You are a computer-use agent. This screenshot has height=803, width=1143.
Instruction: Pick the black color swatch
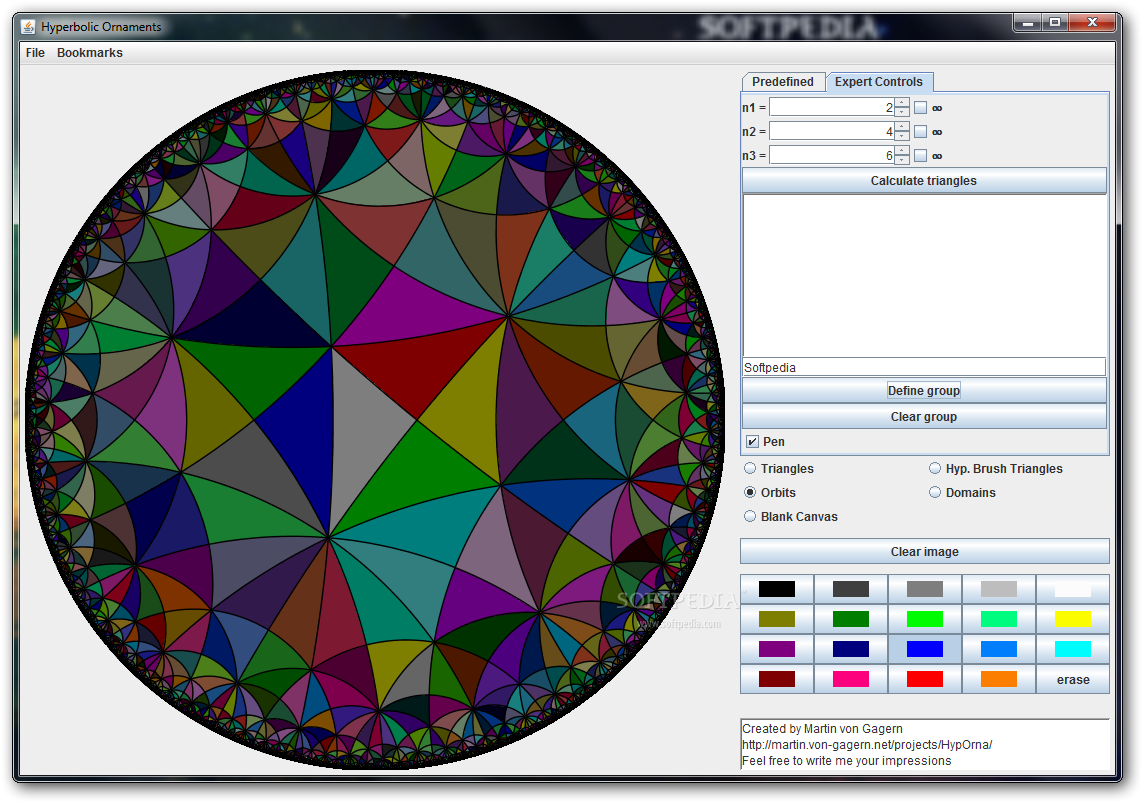[x=777, y=589]
